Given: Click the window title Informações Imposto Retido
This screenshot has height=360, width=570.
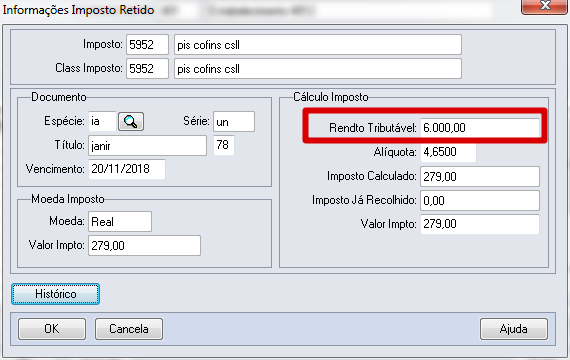Looking at the screenshot, I should pos(79,10).
